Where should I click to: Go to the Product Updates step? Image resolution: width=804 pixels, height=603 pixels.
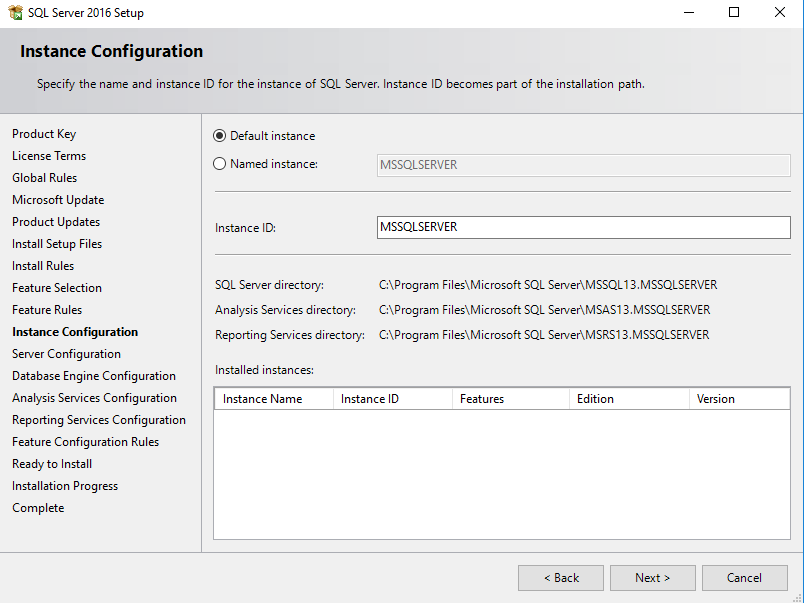56,222
